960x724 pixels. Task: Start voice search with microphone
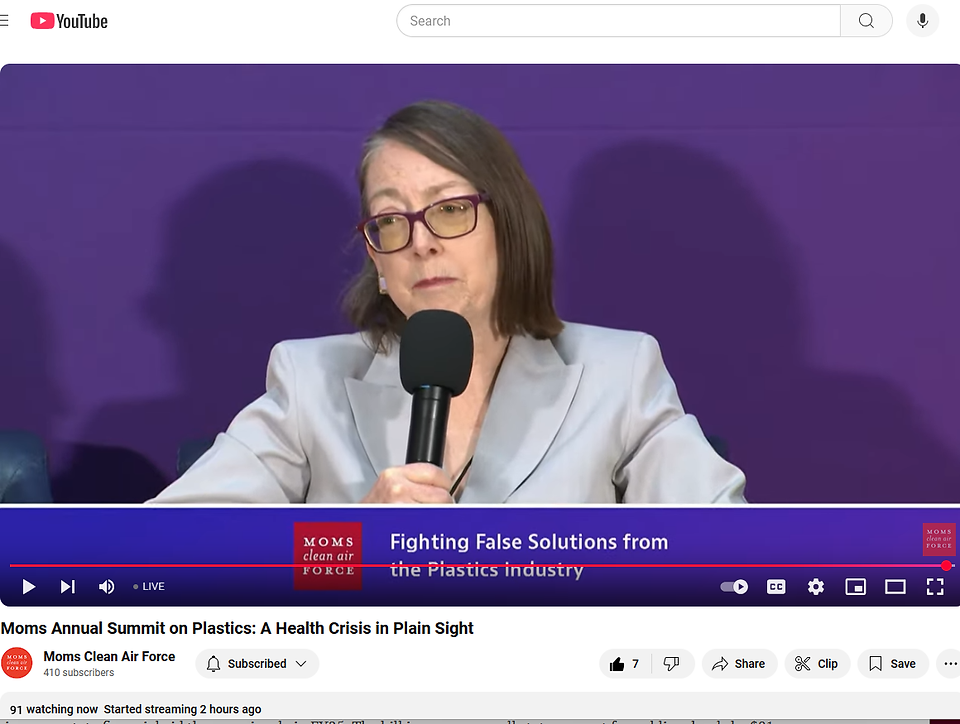click(923, 21)
